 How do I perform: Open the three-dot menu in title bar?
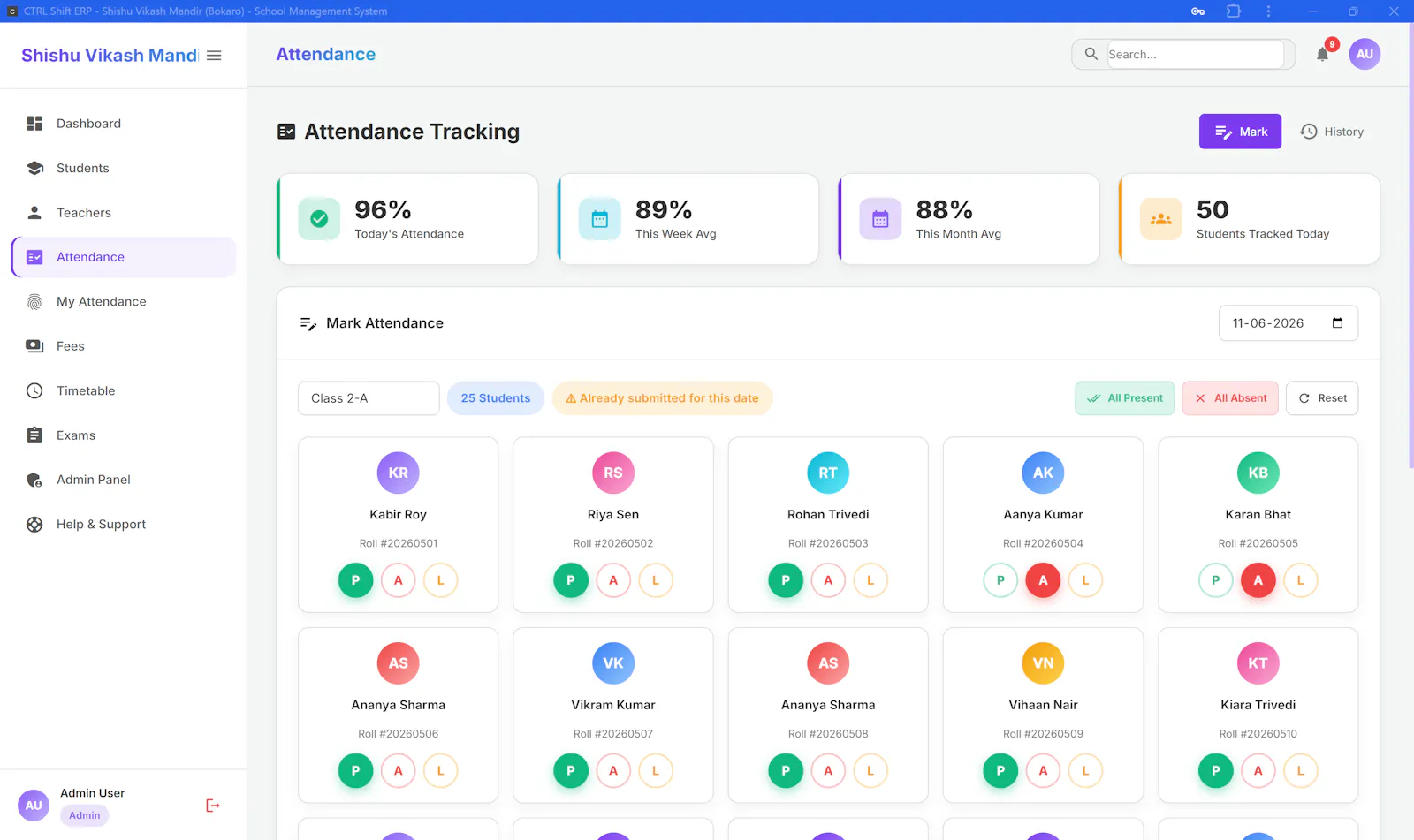(1268, 11)
